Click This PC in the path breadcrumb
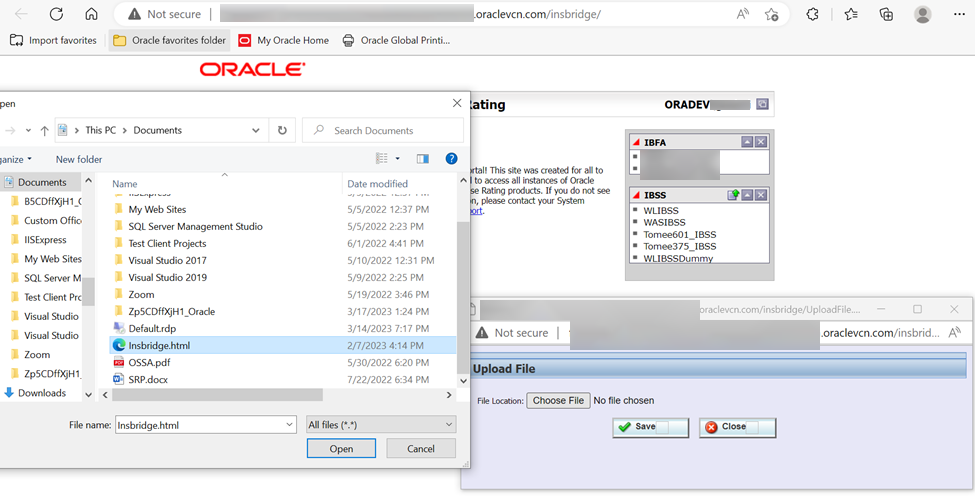Screen dimensions: 975x499 coord(101,131)
